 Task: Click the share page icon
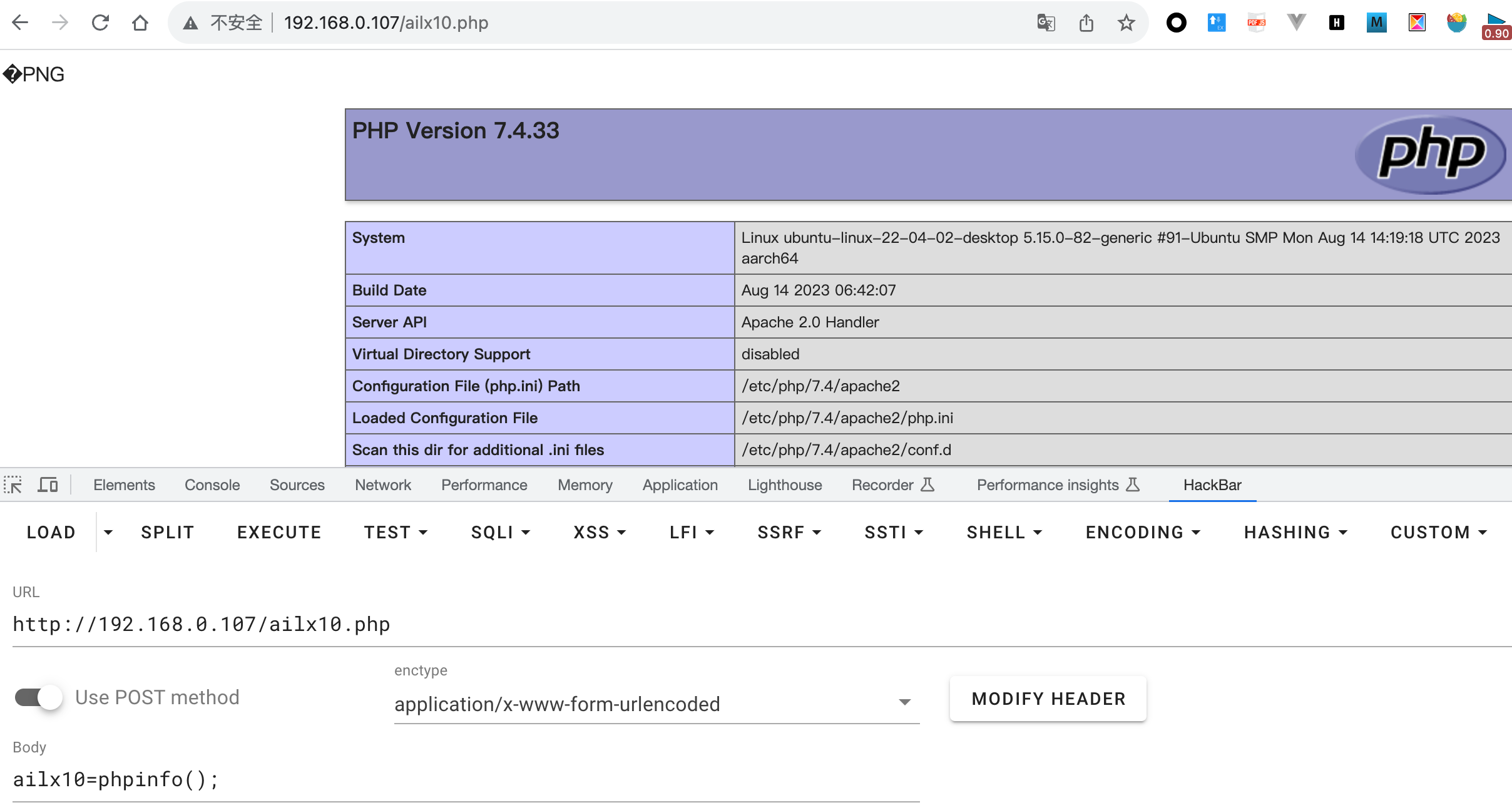coord(1086,23)
